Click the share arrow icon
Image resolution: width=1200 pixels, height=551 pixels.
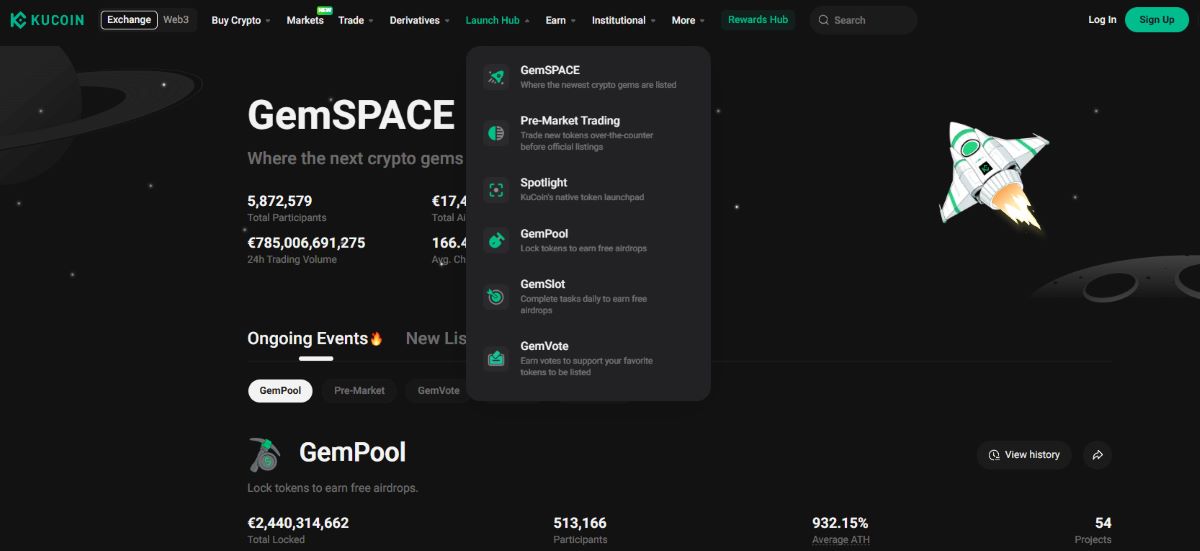tap(1097, 455)
